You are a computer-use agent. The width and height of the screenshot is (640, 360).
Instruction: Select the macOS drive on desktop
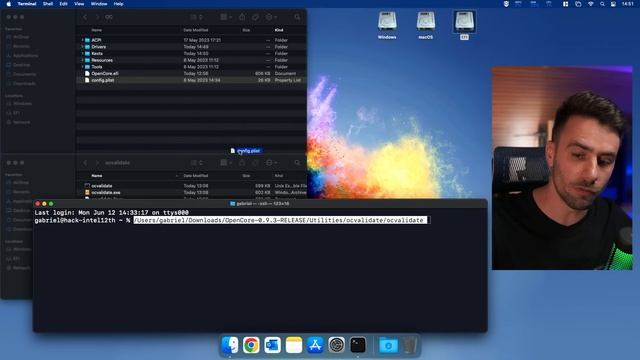click(x=425, y=25)
